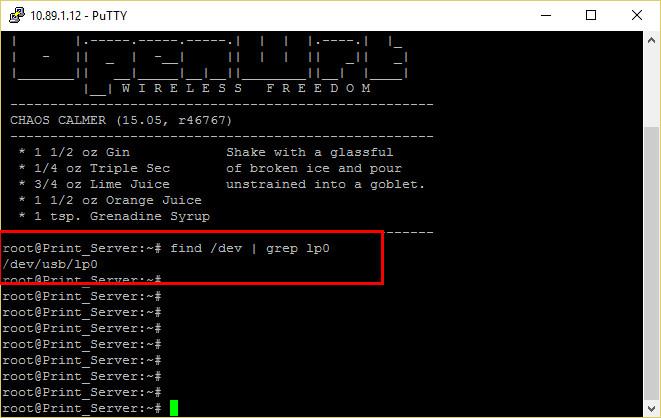Maximize the PuTTY window
This screenshot has width=661, height=418.
point(591,16)
